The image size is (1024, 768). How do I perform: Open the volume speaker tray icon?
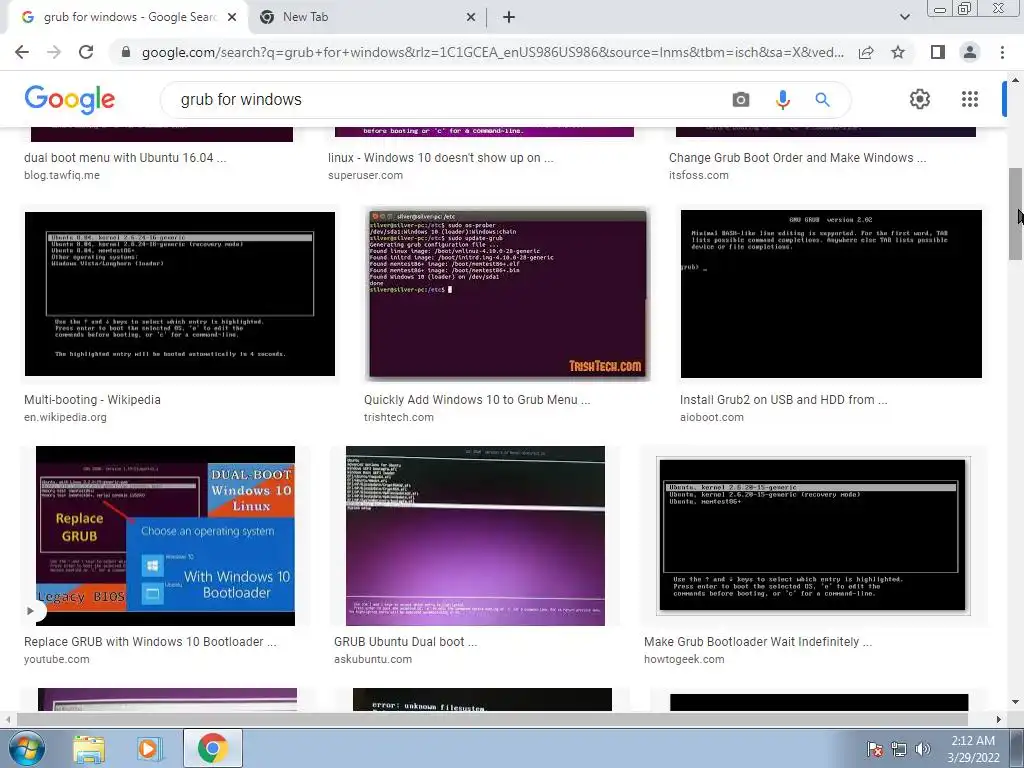923,749
